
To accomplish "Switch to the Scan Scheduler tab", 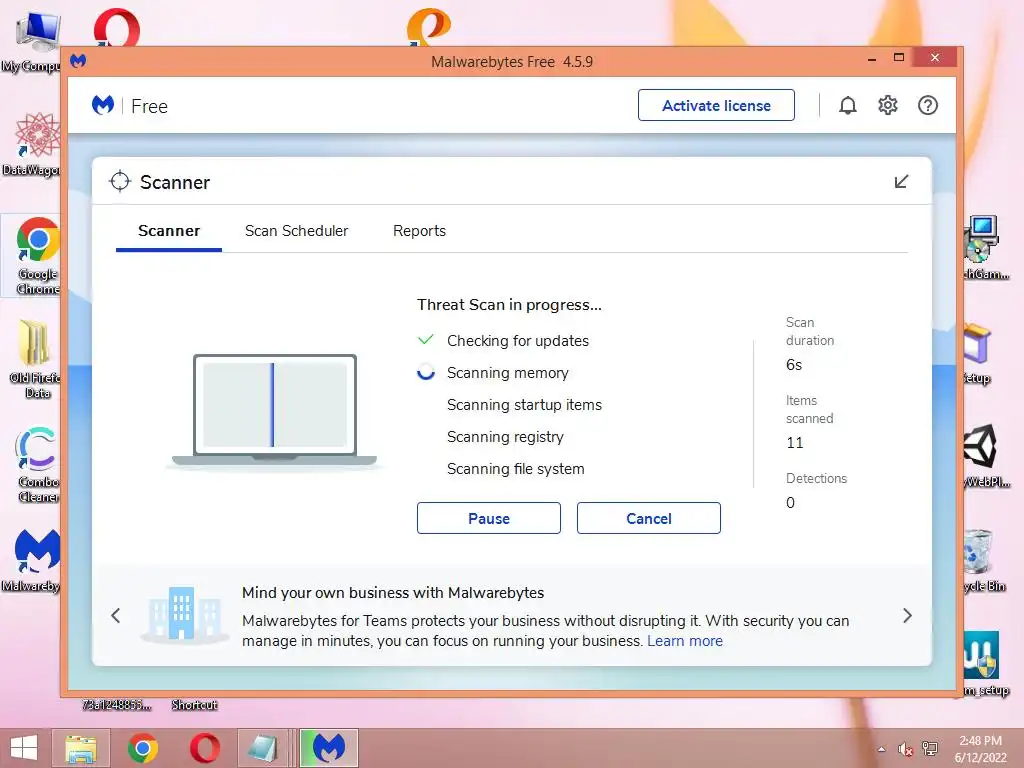I will click(x=296, y=231).
